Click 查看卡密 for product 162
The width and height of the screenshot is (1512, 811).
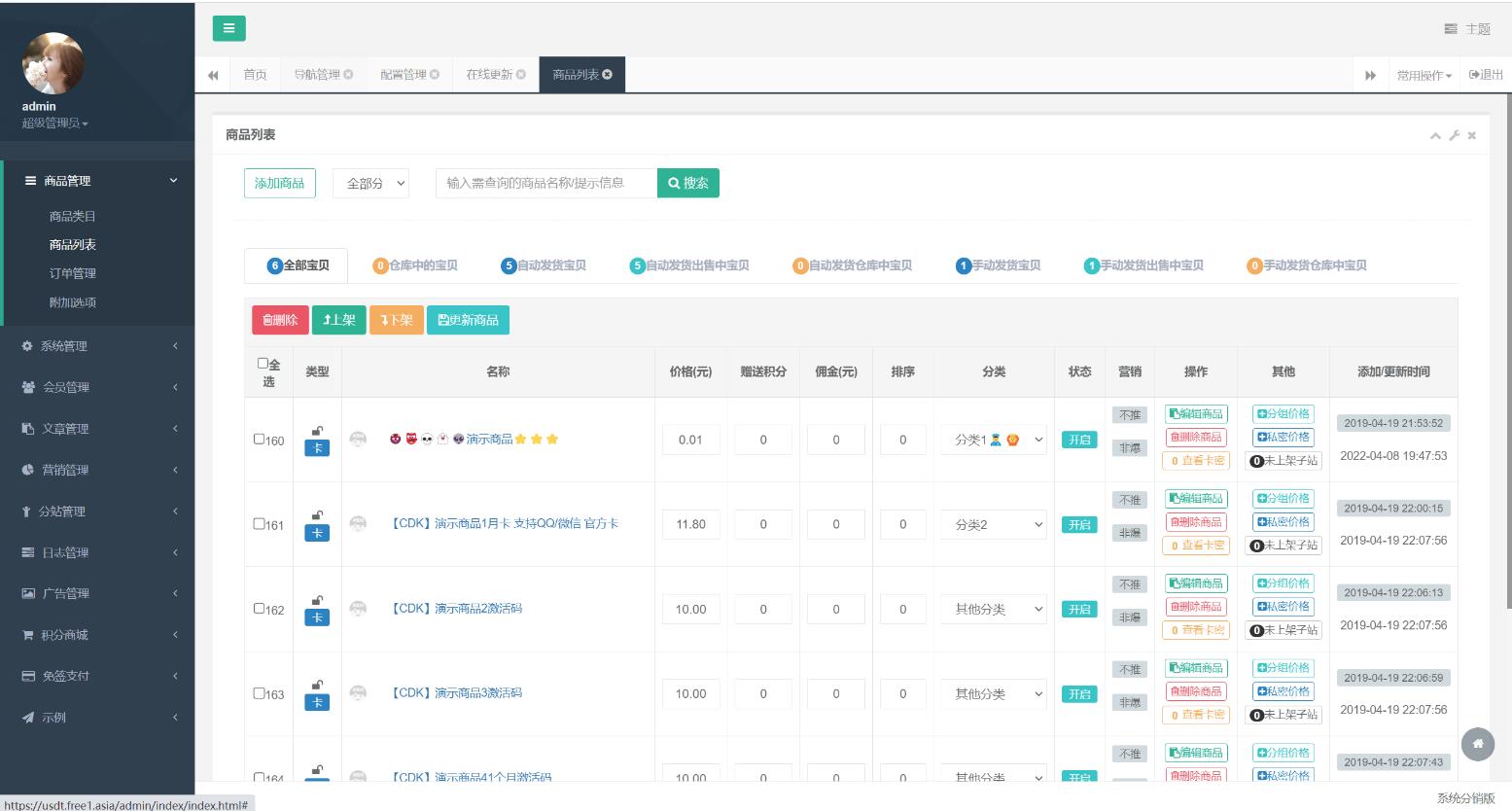(1196, 630)
